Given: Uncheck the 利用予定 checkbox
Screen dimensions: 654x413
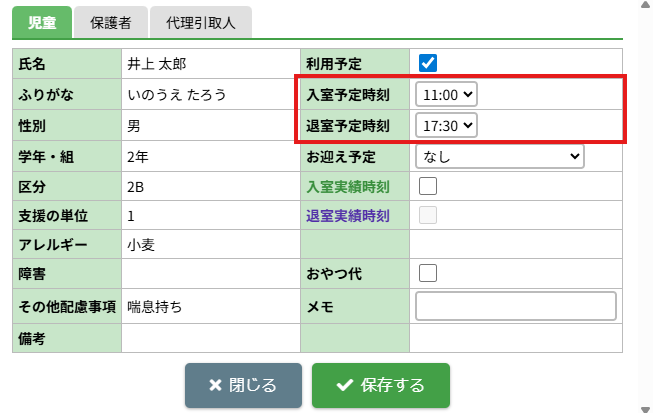Looking at the screenshot, I should (428, 62).
